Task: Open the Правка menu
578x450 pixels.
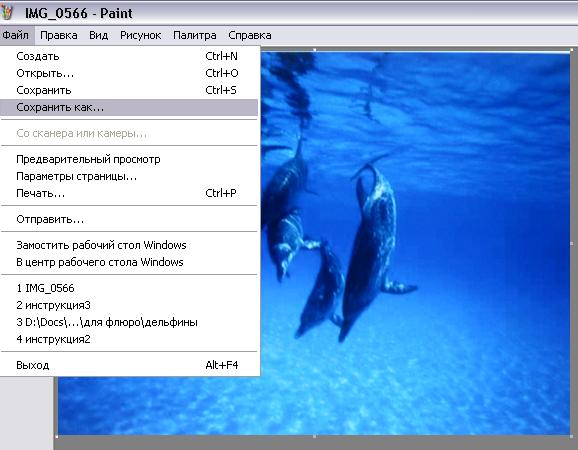Action: click(59, 35)
